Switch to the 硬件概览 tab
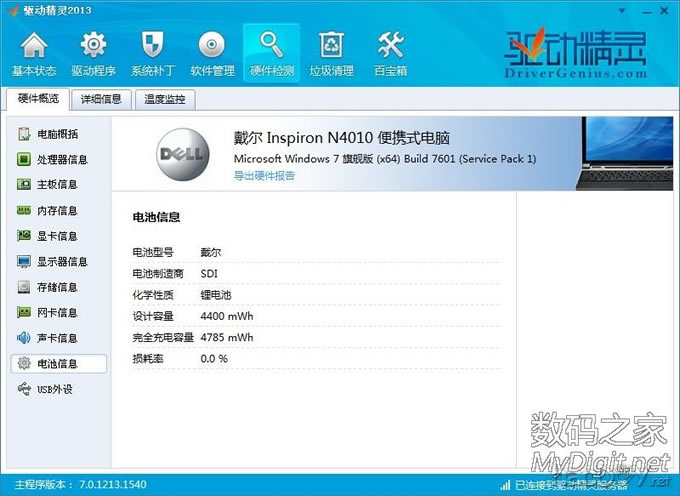The height and width of the screenshot is (496, 680). [38, 99]
